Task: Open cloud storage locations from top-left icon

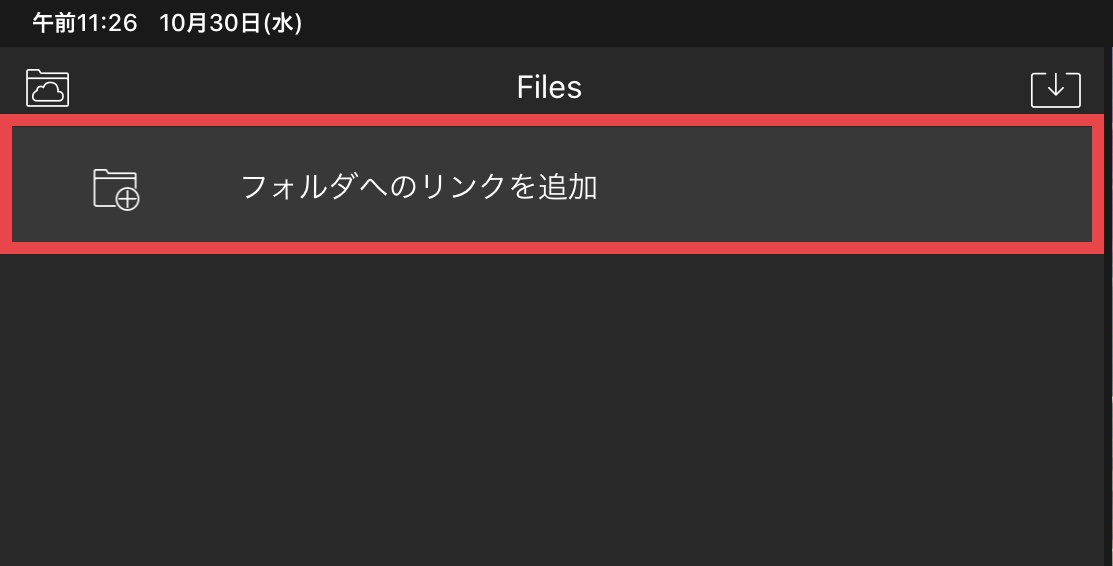Action: (47, 88)
